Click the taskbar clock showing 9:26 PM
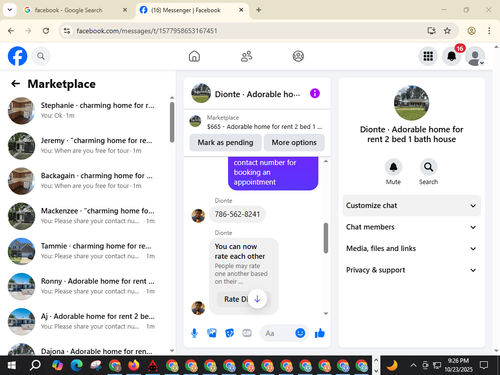Image resolution: width=500 pixels, height=375 pixels. pyautogui.click(x=459, y=365)
